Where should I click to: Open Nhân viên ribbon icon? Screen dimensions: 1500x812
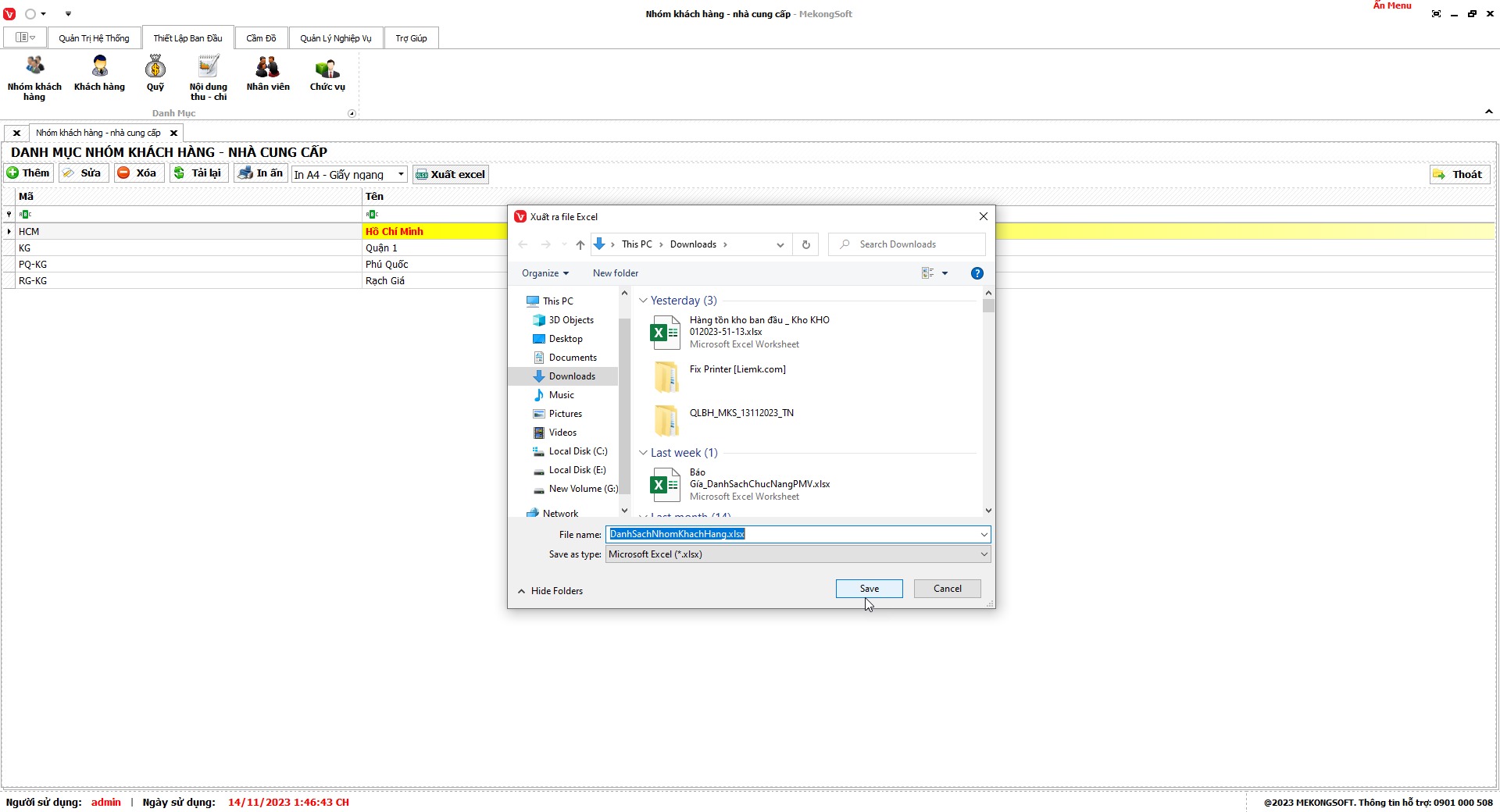coord(268,73)
